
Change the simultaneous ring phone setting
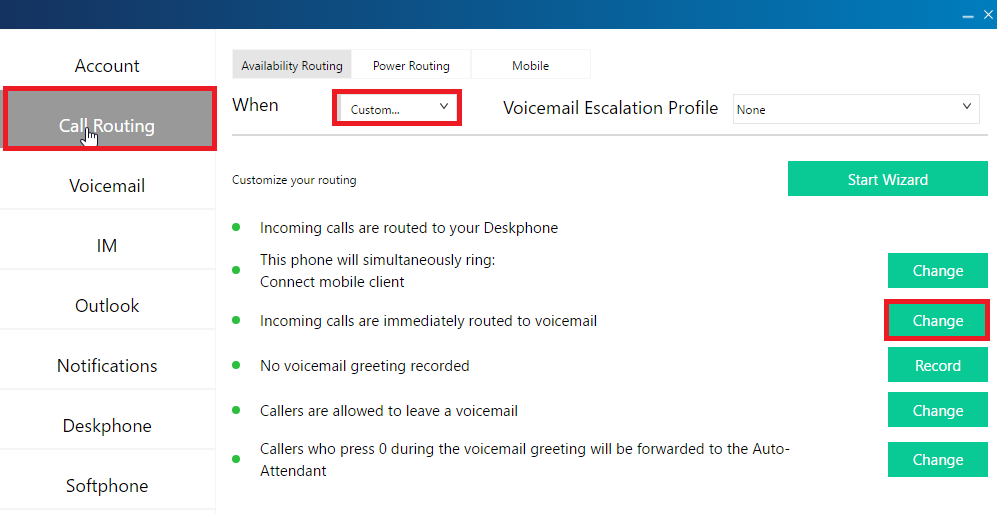(x=937, y=271)
